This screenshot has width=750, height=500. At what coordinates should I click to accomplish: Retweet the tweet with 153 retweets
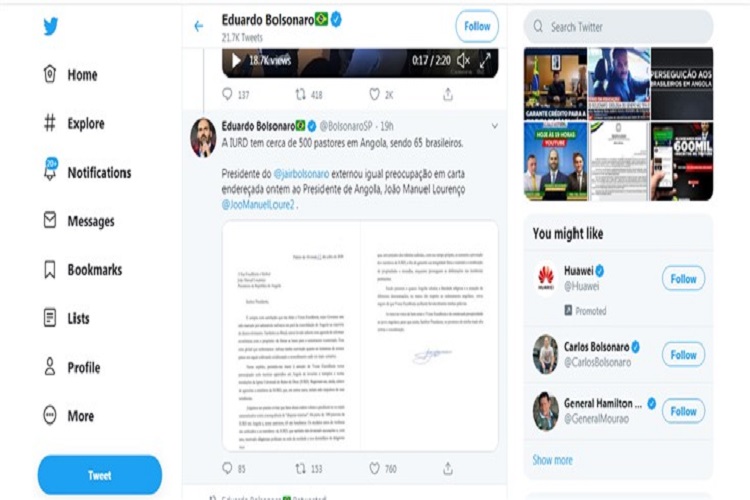click(300, 469)
